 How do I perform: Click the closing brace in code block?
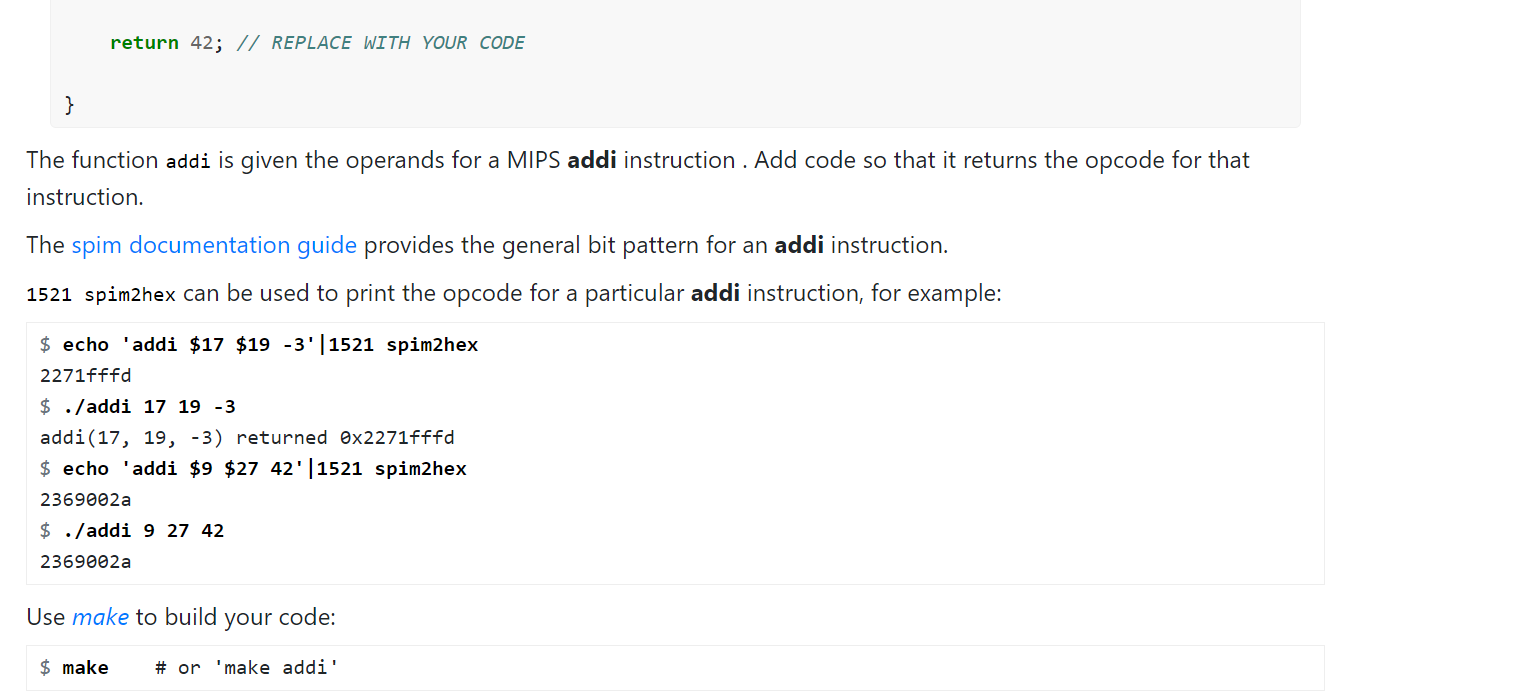tap(69, 105)
